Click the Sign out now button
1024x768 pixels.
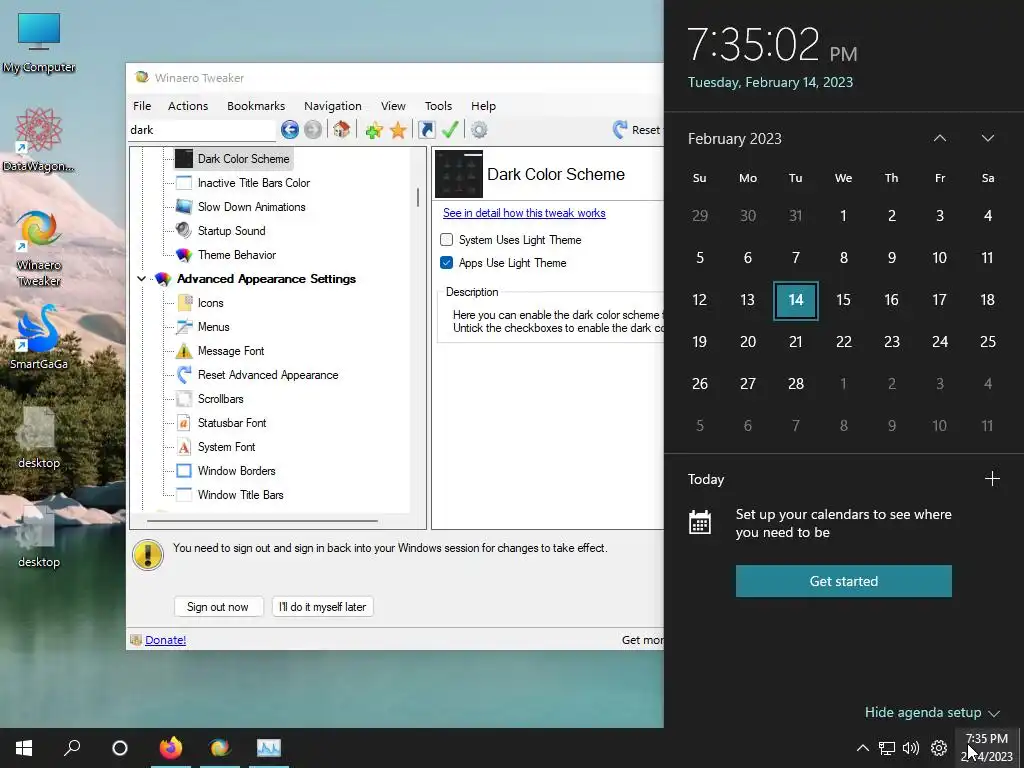click(x=218, y=607)
